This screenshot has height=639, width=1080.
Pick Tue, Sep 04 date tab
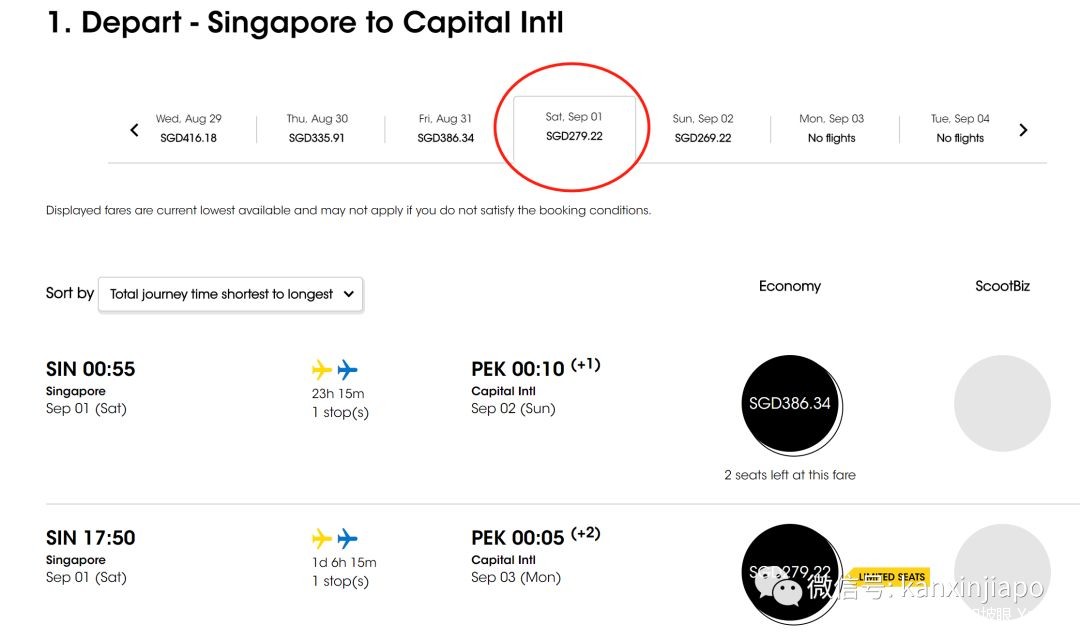[960, 128]
